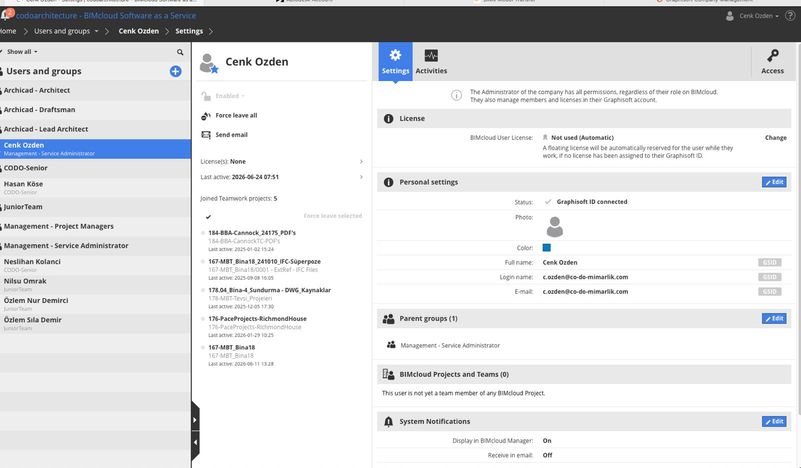Image resolution: width=801 pixels, height=468 pixels.
Task: Select user Hasan Köse
Action: coord(95,188)
